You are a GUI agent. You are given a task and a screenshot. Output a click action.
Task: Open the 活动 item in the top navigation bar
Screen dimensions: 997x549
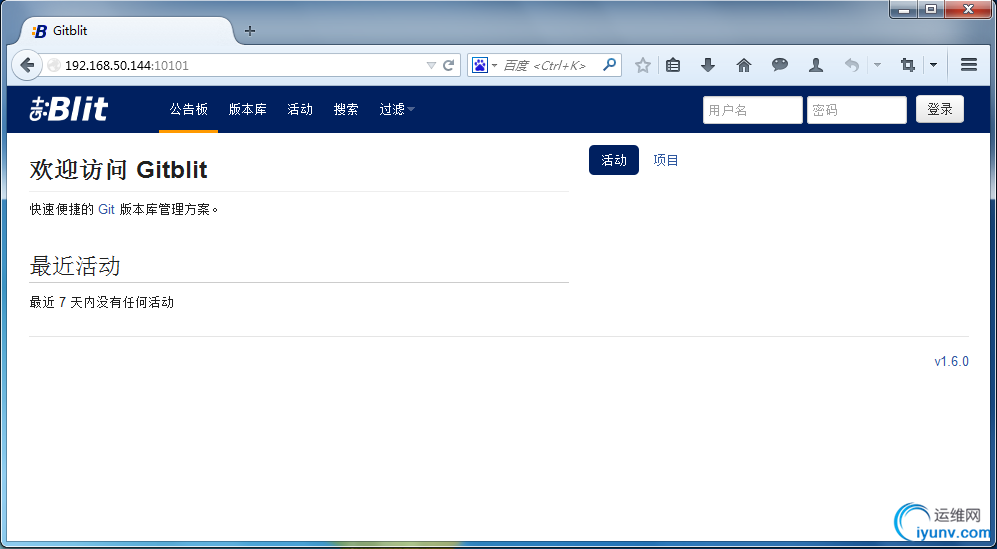[x=300, y=109]
